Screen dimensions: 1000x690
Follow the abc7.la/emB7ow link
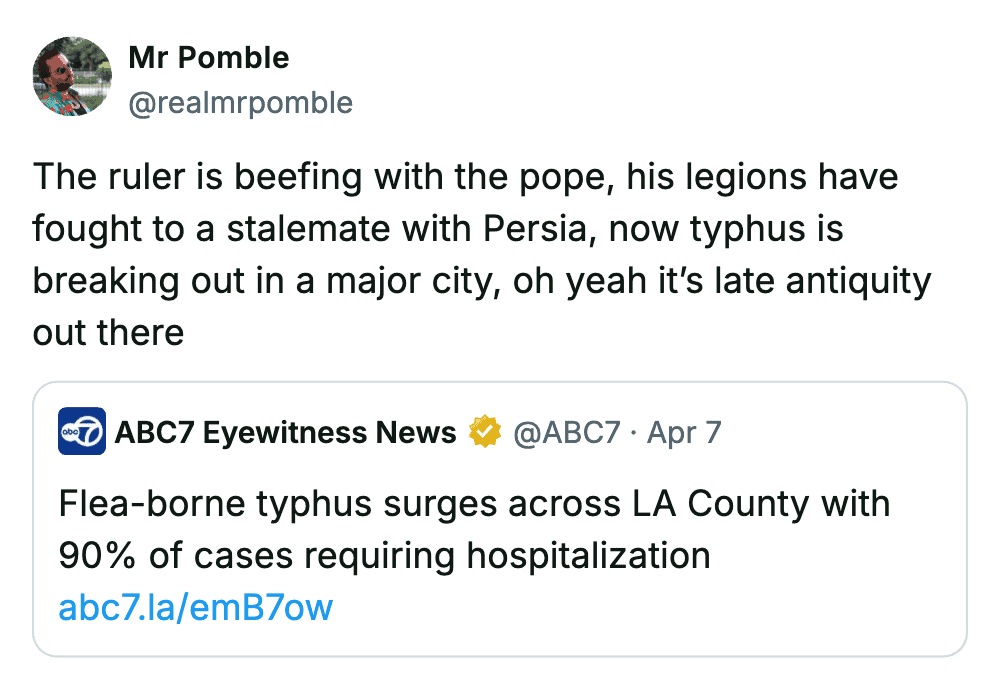coord(196,607)
